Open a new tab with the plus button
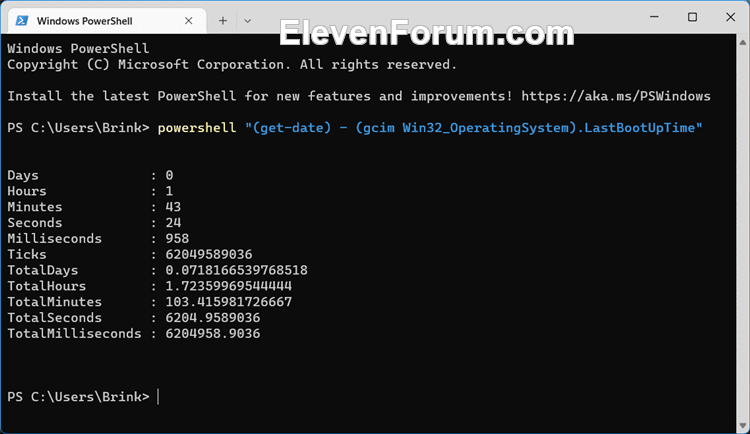 [x=222, y=21]
